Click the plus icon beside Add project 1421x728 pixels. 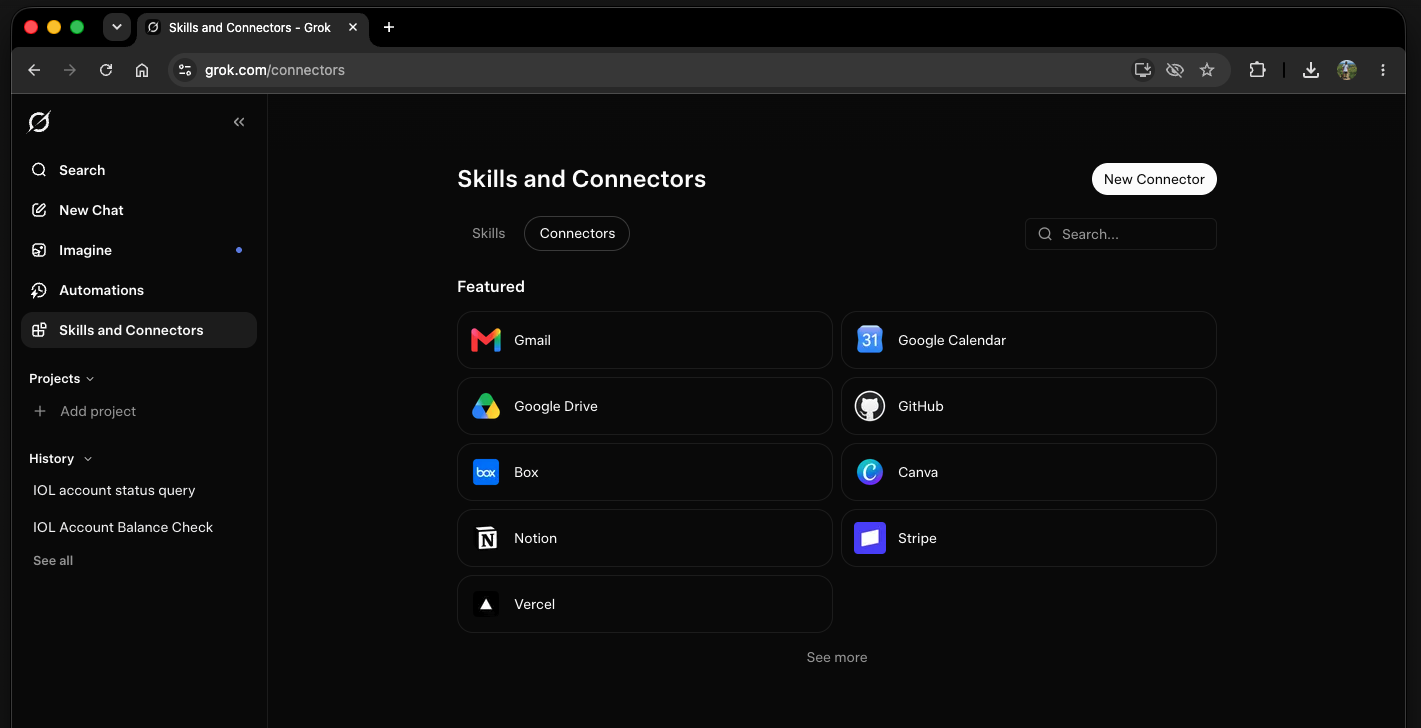(40, 411)
